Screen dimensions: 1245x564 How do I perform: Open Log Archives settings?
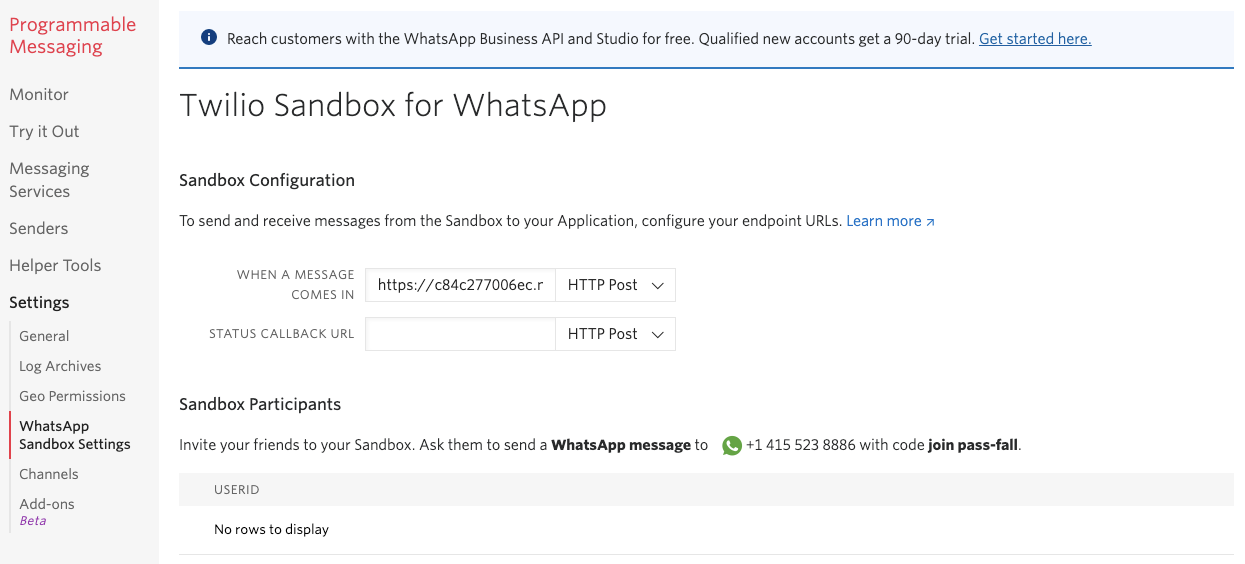click(60, 366)
